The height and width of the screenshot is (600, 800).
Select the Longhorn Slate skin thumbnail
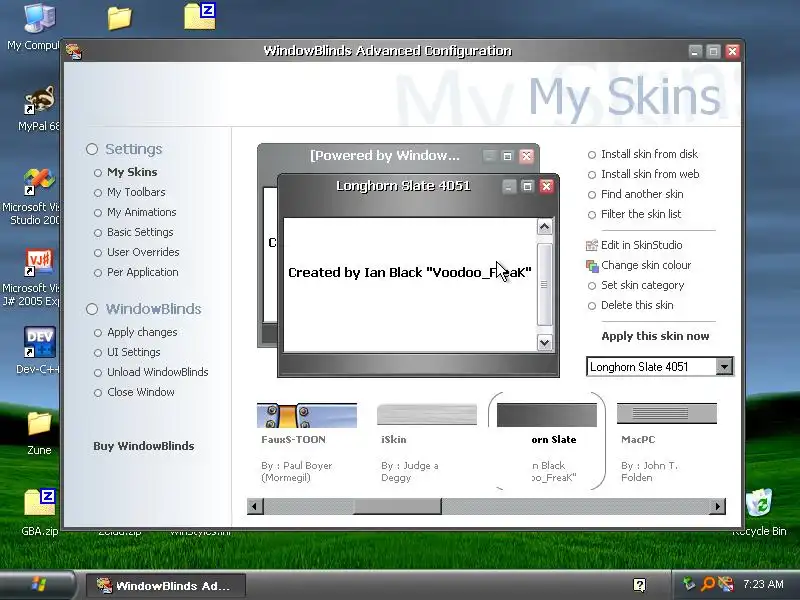coord(547,415)
